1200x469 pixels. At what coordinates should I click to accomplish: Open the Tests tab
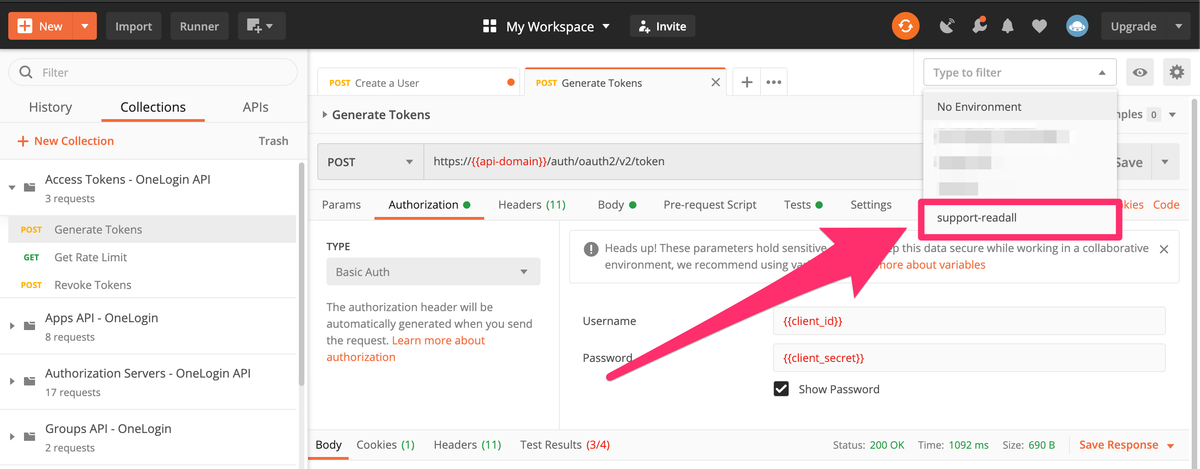tap(803, 205)
